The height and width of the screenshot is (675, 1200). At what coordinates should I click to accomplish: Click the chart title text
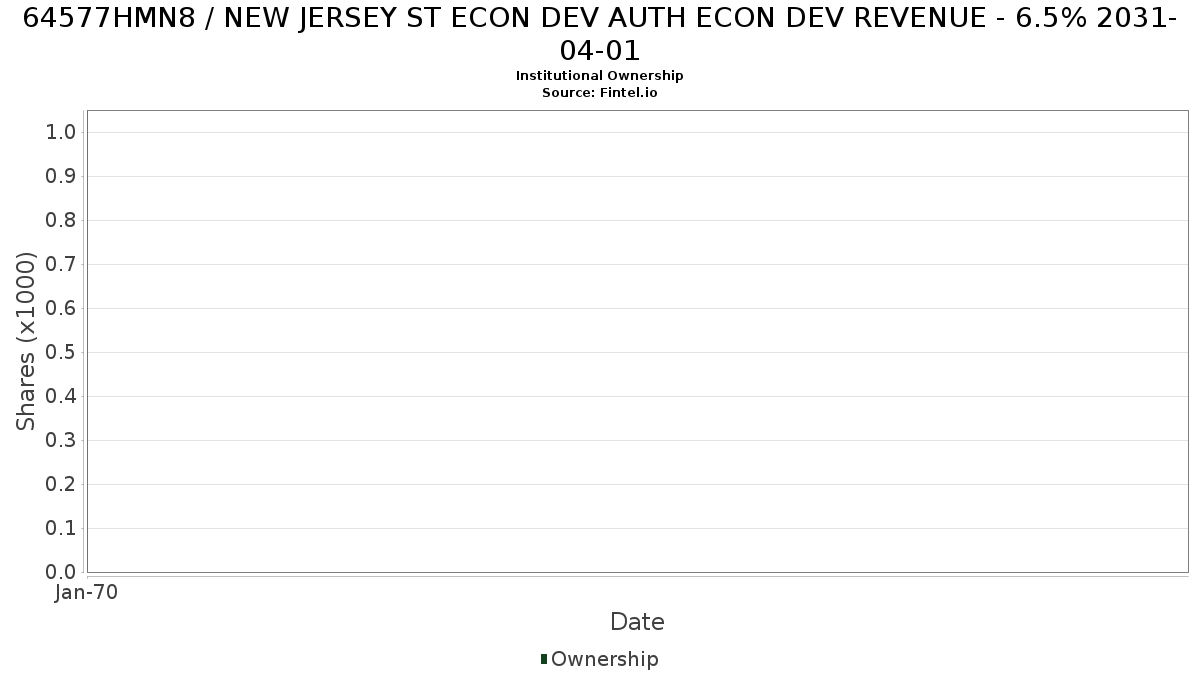[600, 33]
